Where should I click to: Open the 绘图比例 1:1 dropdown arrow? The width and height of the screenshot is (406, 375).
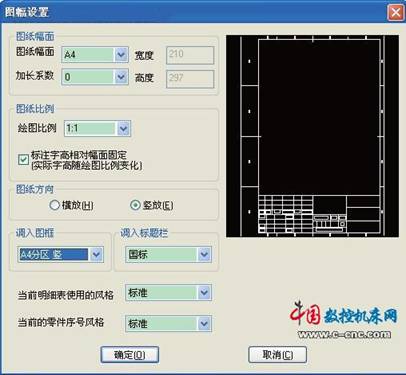(x=123, y=128)
